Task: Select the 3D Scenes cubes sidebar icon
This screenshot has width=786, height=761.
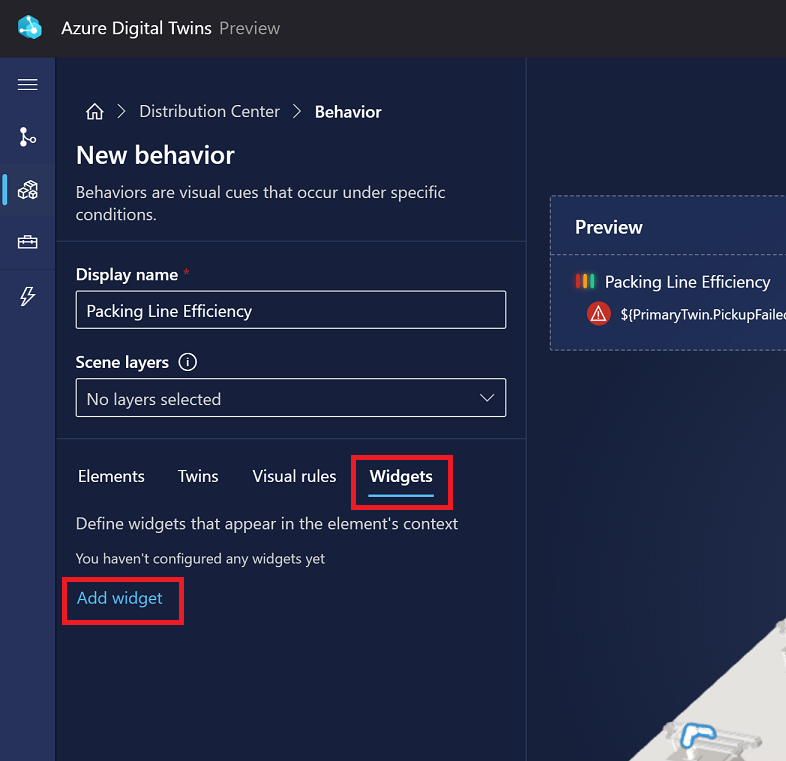Action: pyautogui.click(x=28, y=190)
